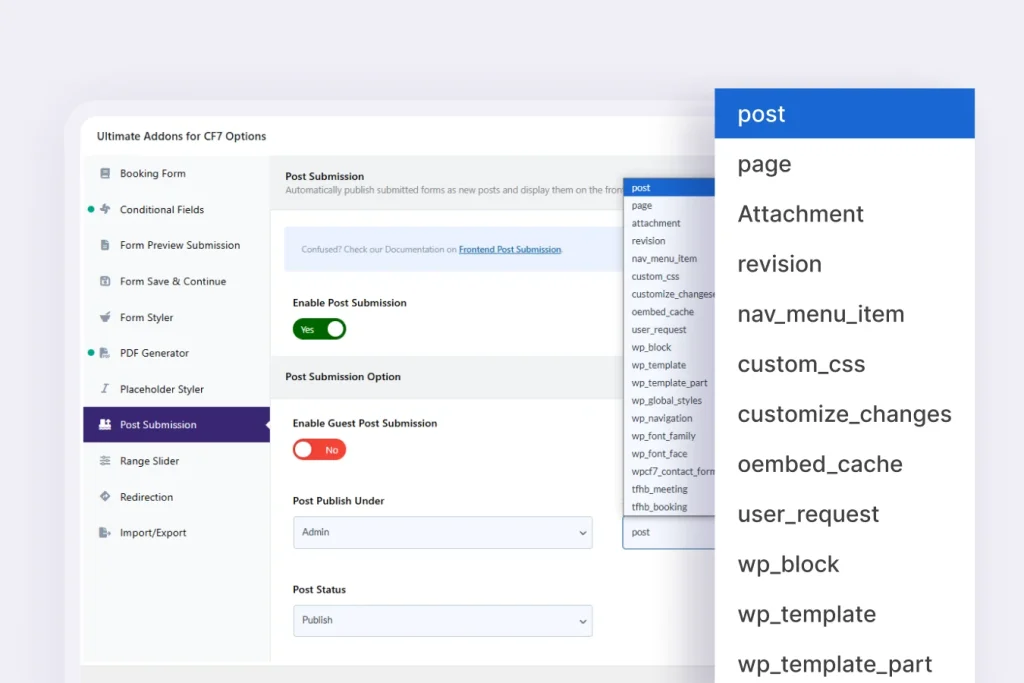This screenshot has width=1024, height=683.
Task: Click 'Ultimate Addons for CF7 Options' title
Action: (182, 136)
